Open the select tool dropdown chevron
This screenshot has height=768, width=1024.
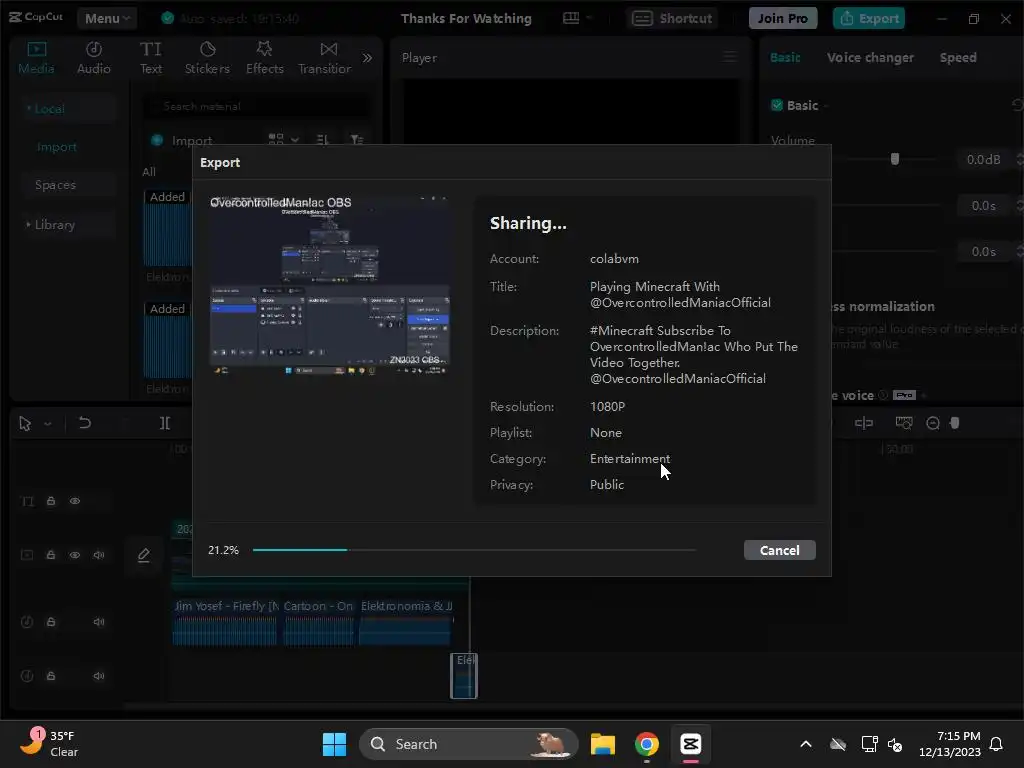pyautogui.click(x=48, y=424)
